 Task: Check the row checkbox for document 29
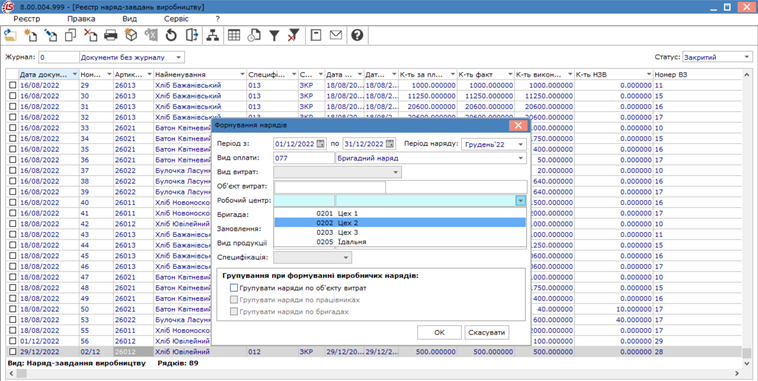[13, 85]
